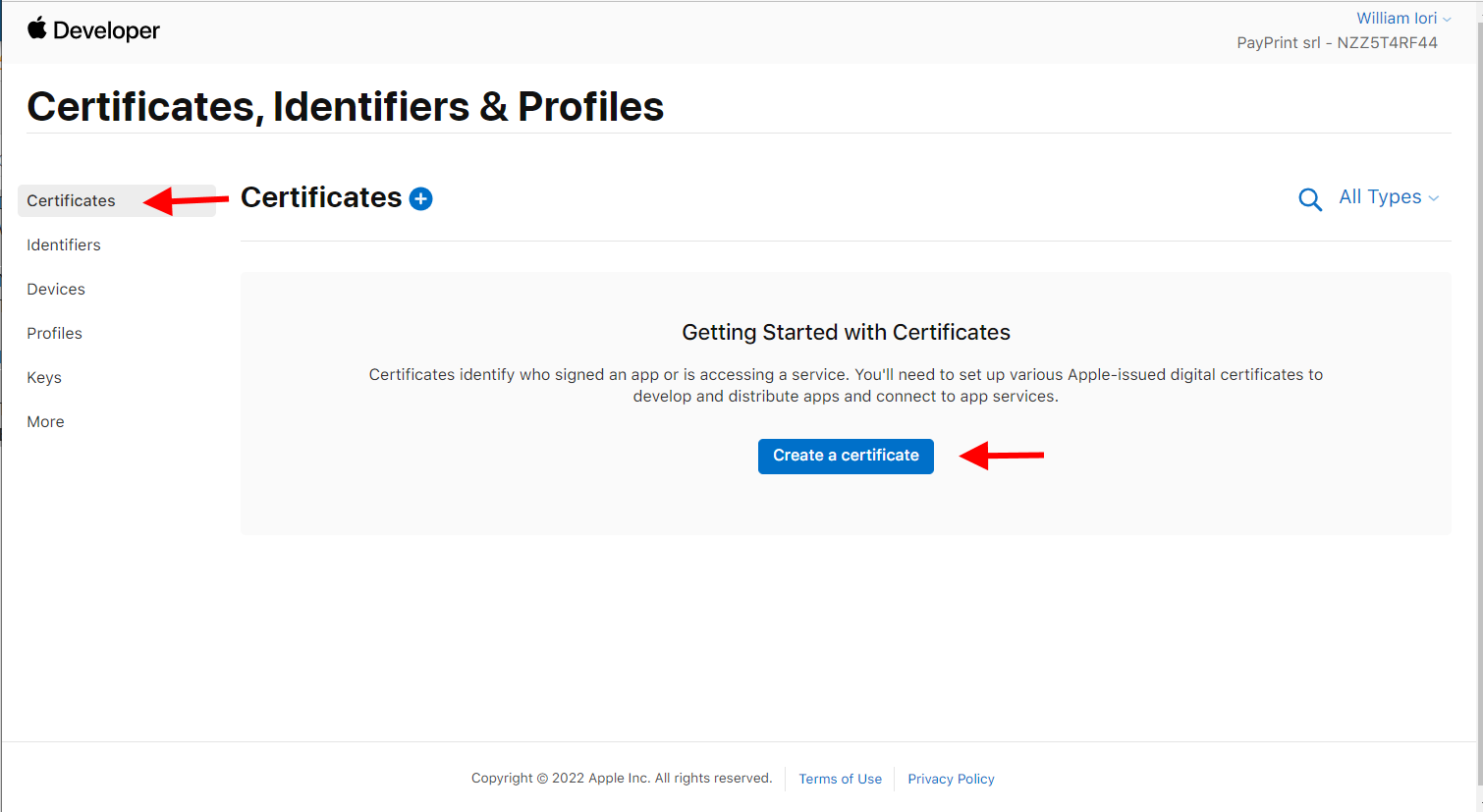This screenshot has height=812, width=1483.
Task: Click the Certificates, Identifiers & Profiles page title
Action: point(346,106)
